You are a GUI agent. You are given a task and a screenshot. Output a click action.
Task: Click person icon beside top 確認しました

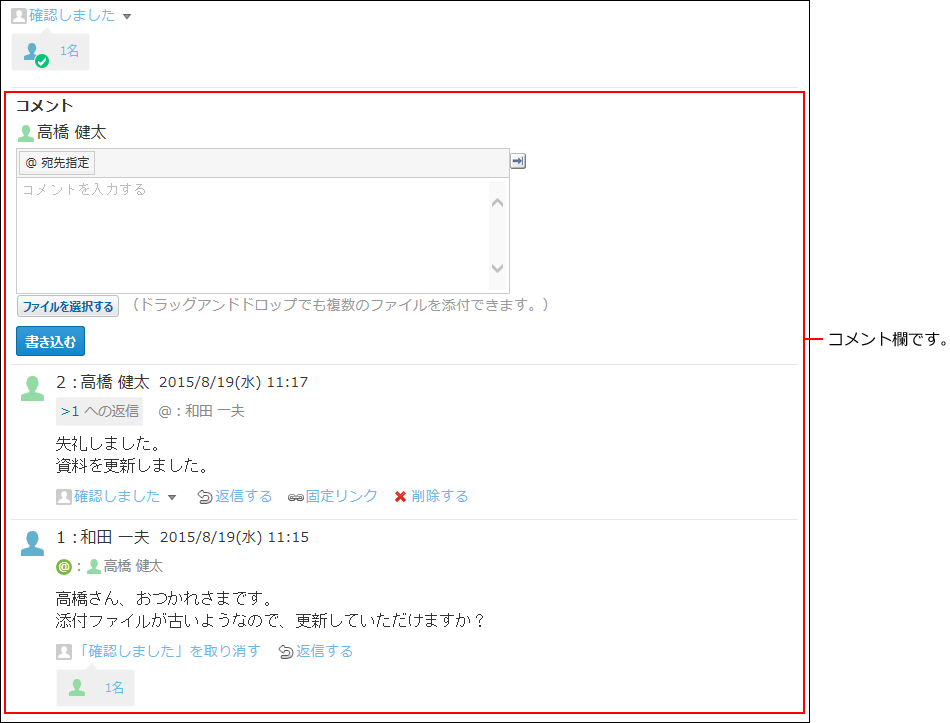click(x=19, y=16)
